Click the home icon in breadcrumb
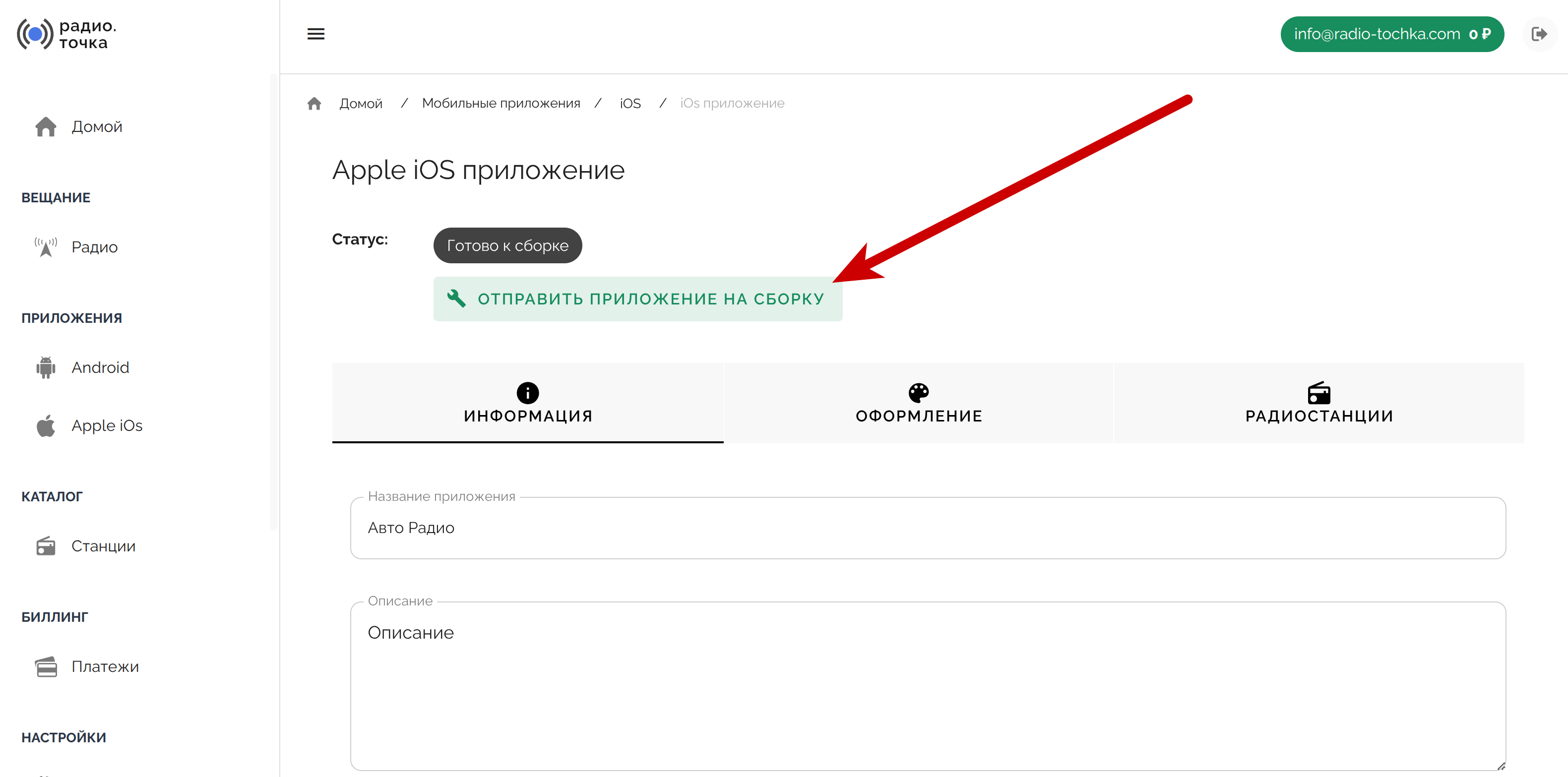 [314, 104]
